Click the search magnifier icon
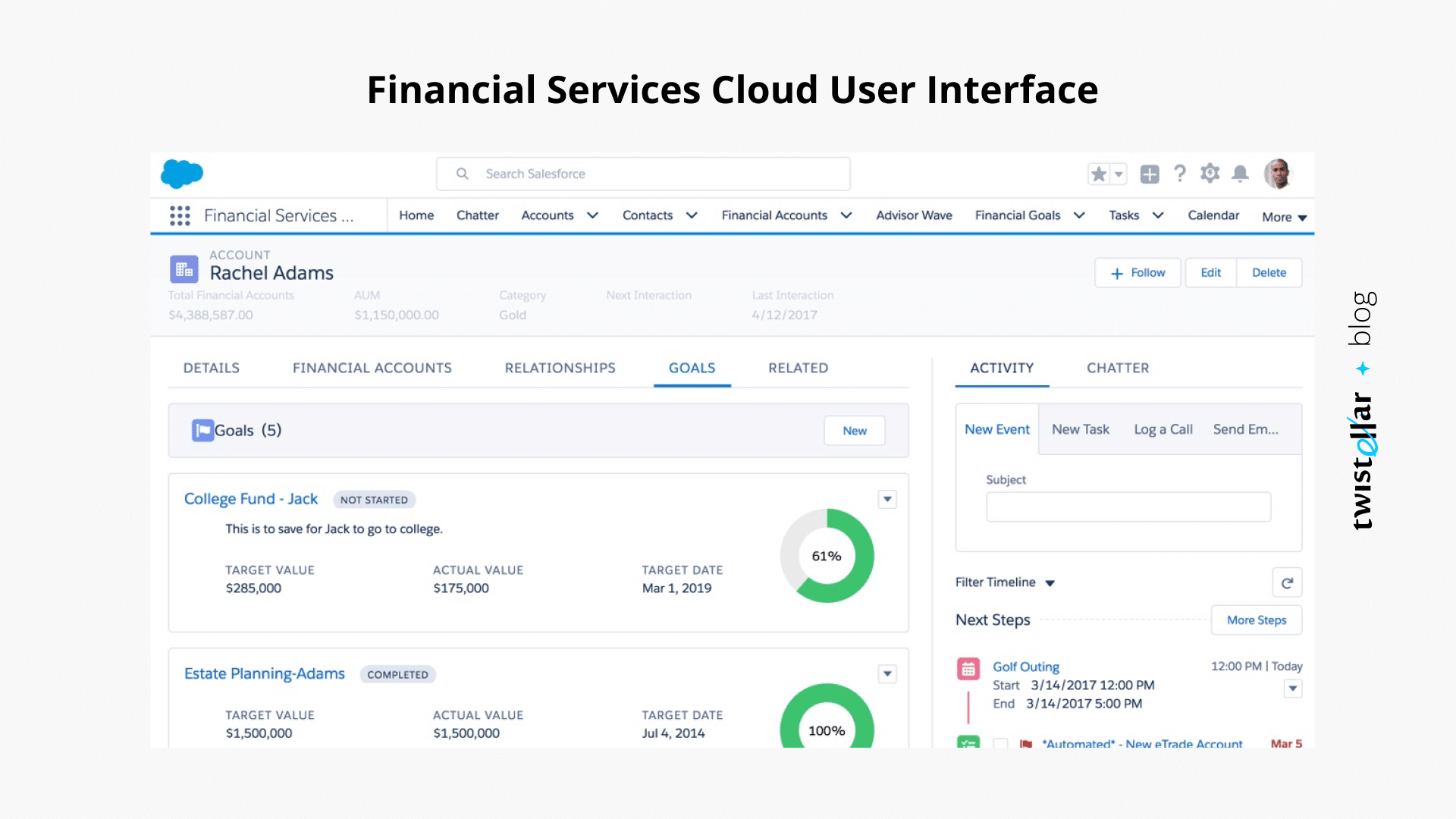The height and width of the screenshot is (819, 1456). [x=462, y=174]
